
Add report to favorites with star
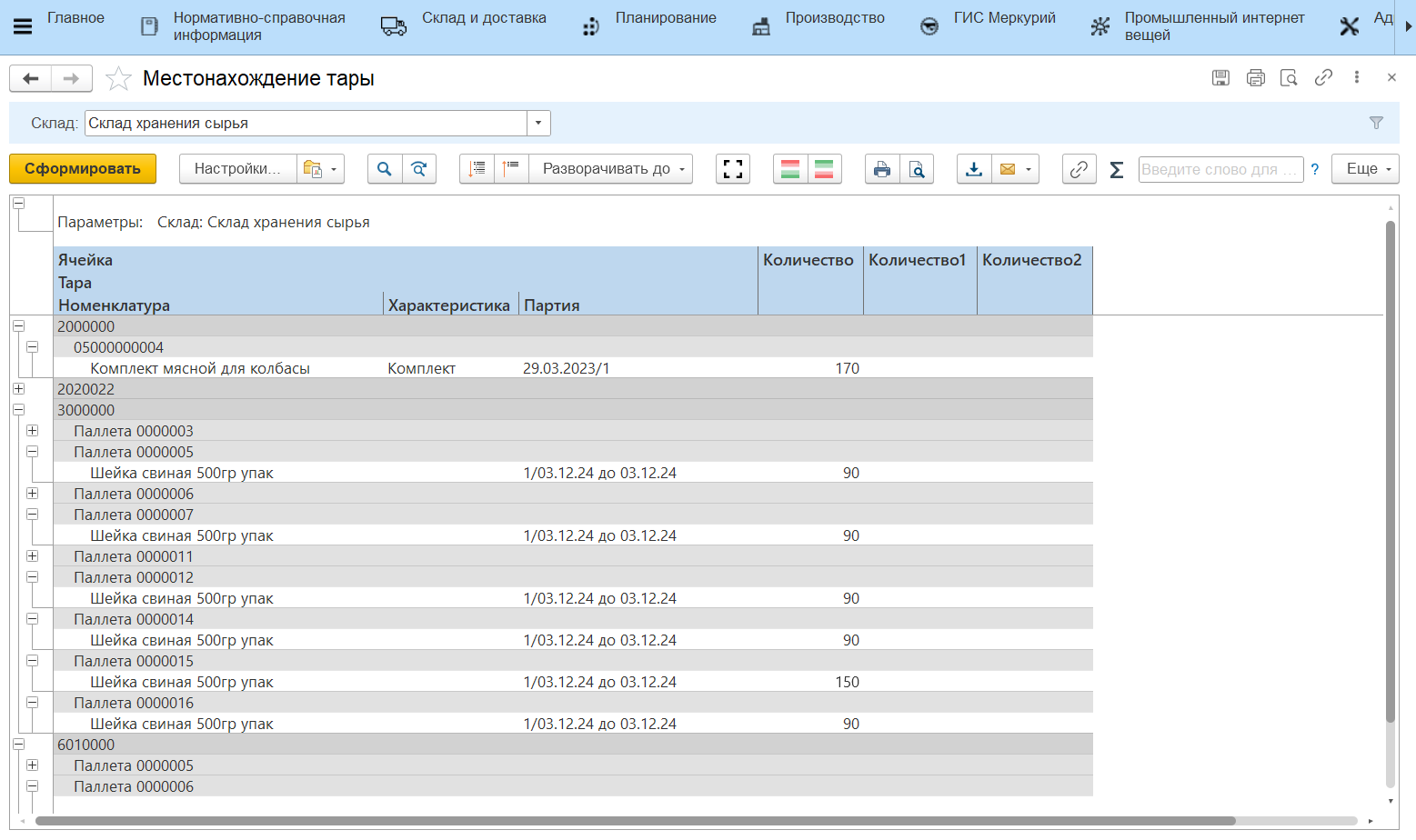[118, 79]
